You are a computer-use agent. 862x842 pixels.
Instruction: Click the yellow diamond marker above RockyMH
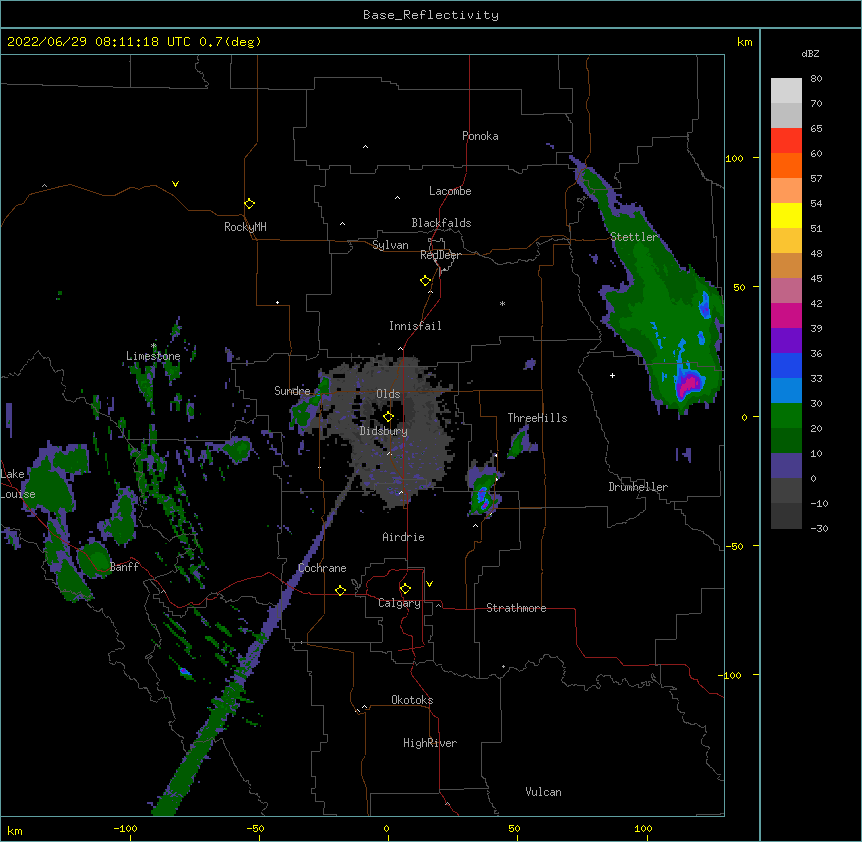pos(249,204)
